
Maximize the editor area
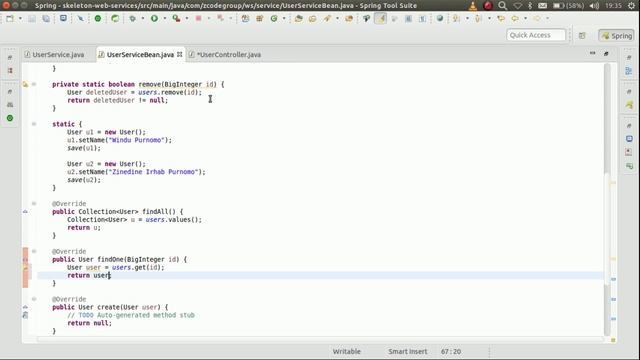pos(606,53)
